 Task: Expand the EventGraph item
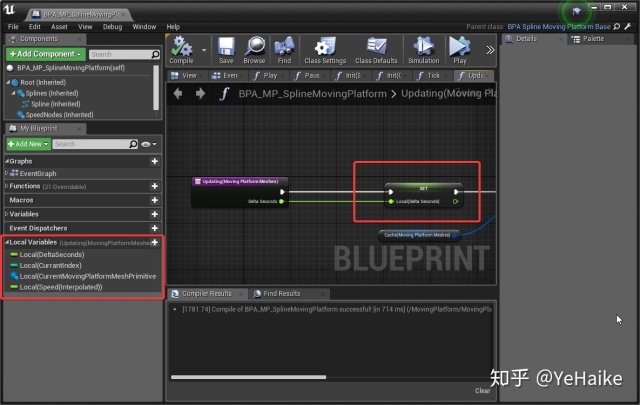pos(7,173)
